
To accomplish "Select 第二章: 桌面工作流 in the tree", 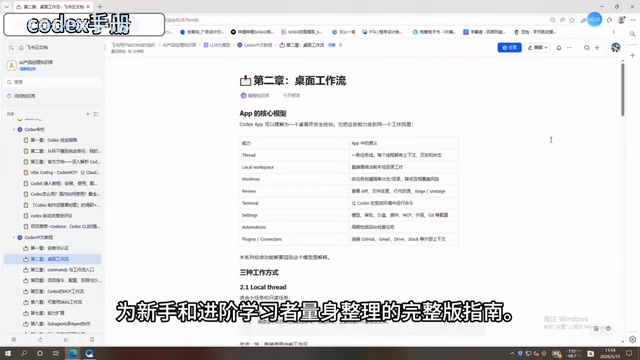I will [x=53, y=259].
